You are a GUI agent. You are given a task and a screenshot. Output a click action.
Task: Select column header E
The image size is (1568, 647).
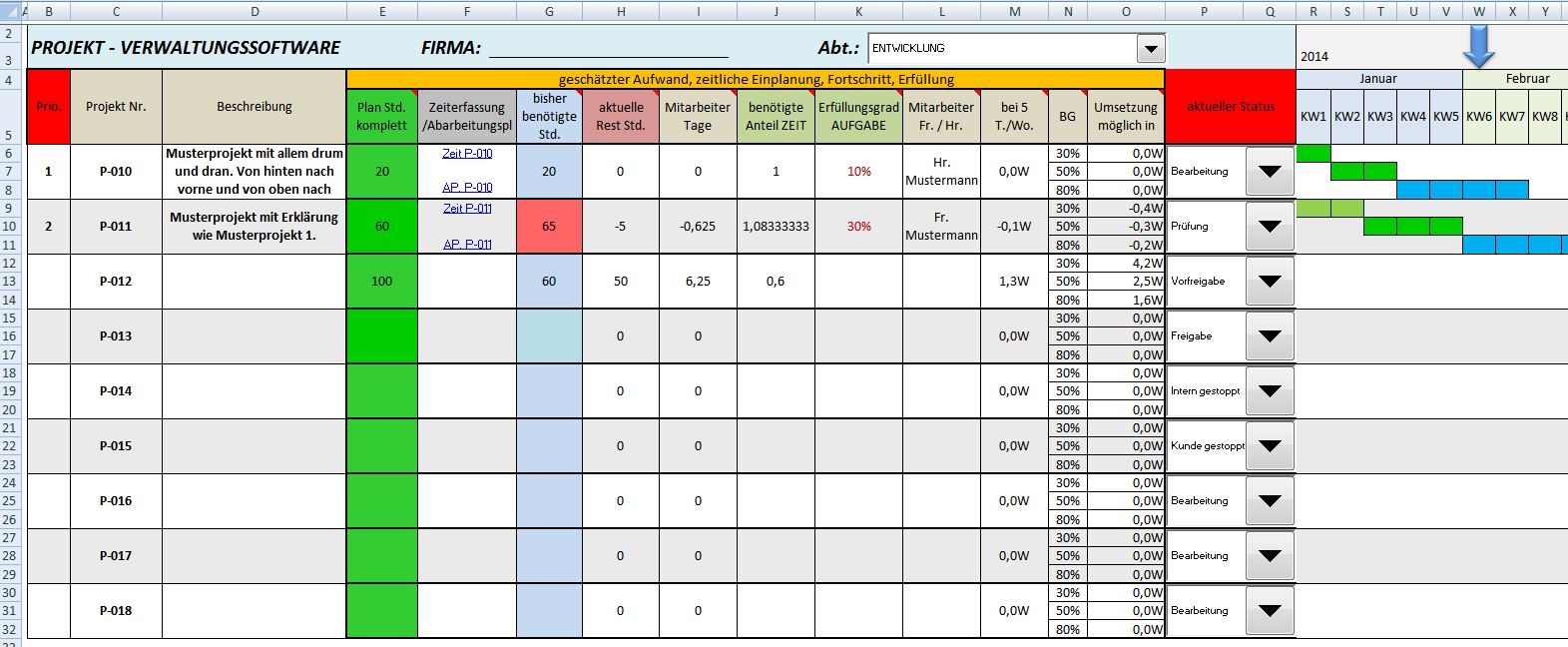tap(382, 12)
